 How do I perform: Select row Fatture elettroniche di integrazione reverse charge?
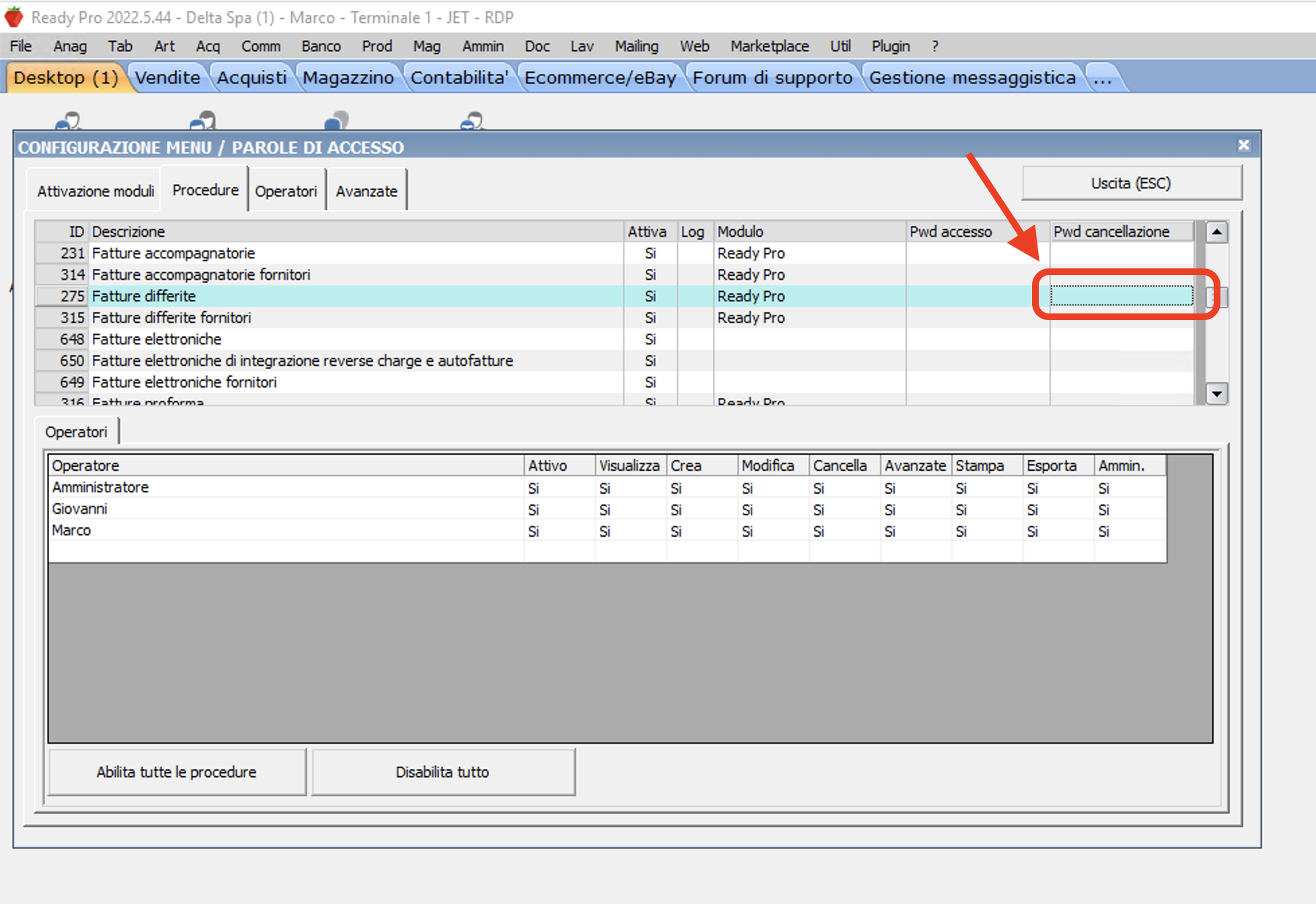[x=615, y=361]
